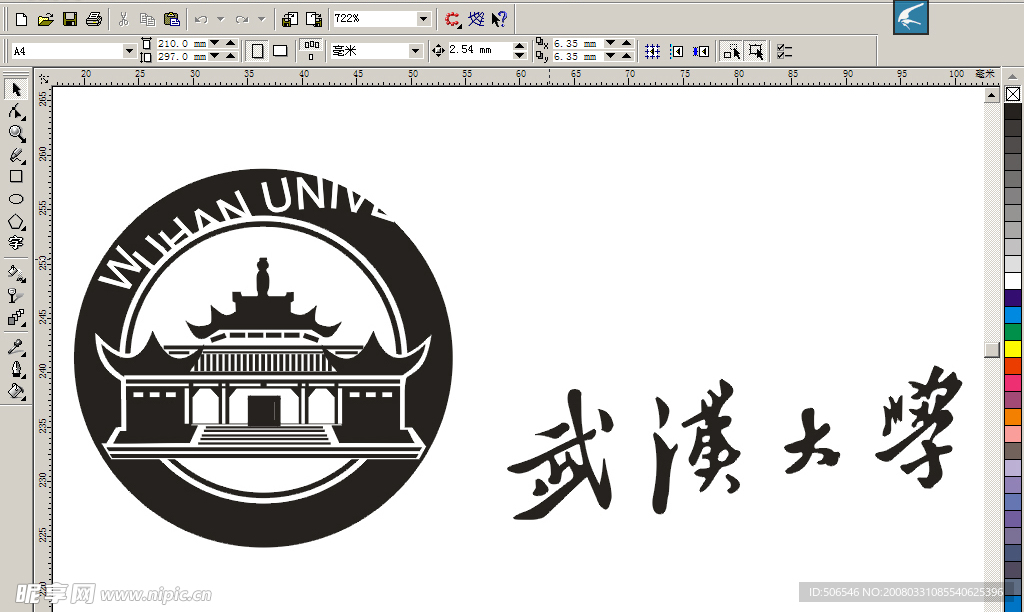Click the No Color swatch with X
Screen dimensions: 1024x612
tap(1013, 94)
